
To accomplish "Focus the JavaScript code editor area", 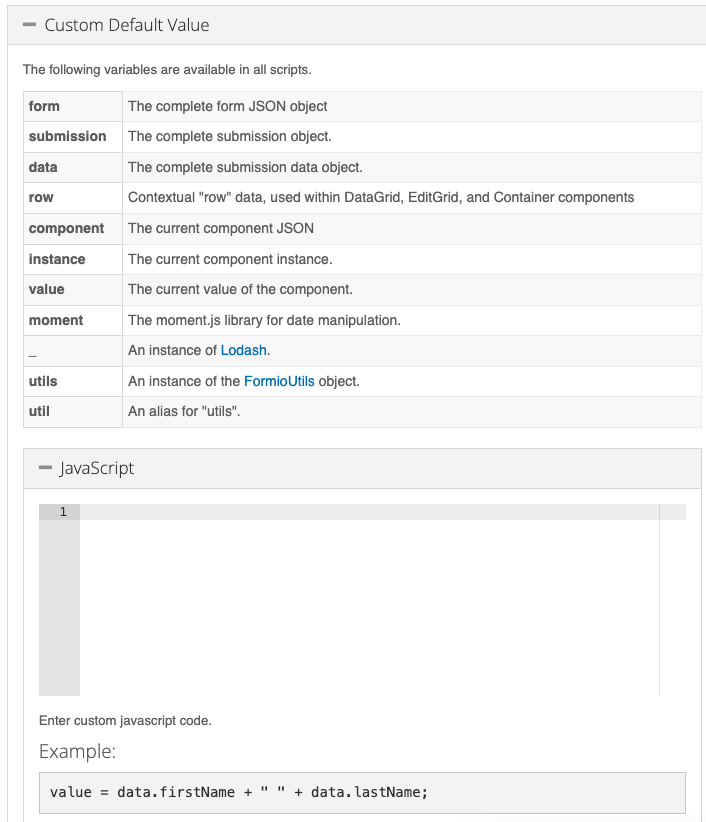I will (x=369, y=600).
